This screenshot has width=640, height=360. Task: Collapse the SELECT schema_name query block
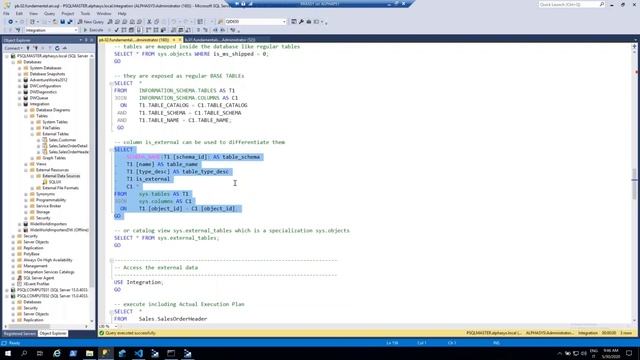111,150
